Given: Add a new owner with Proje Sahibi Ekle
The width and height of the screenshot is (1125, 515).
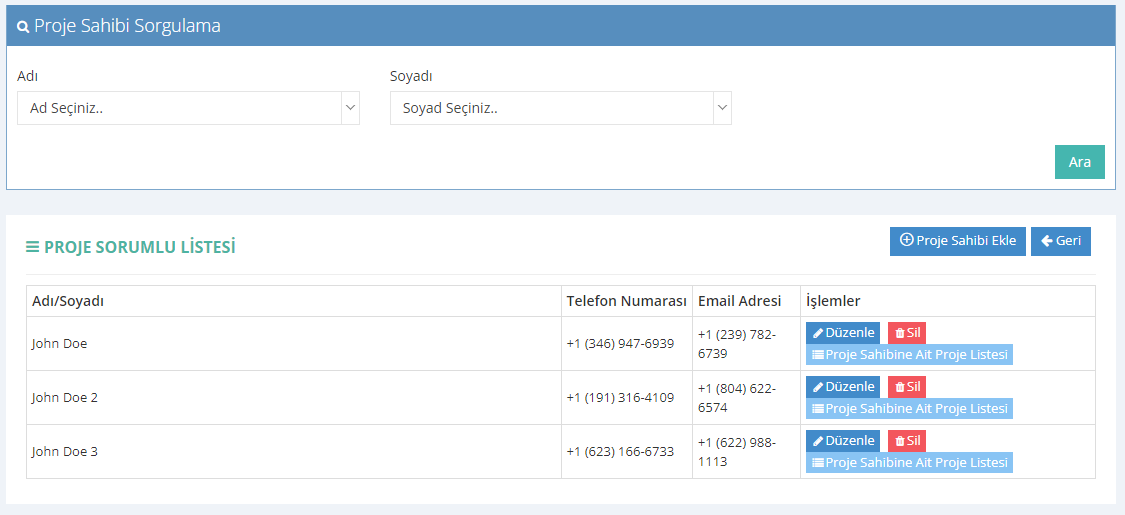Looking at the screenshot, I should (957, 241).
